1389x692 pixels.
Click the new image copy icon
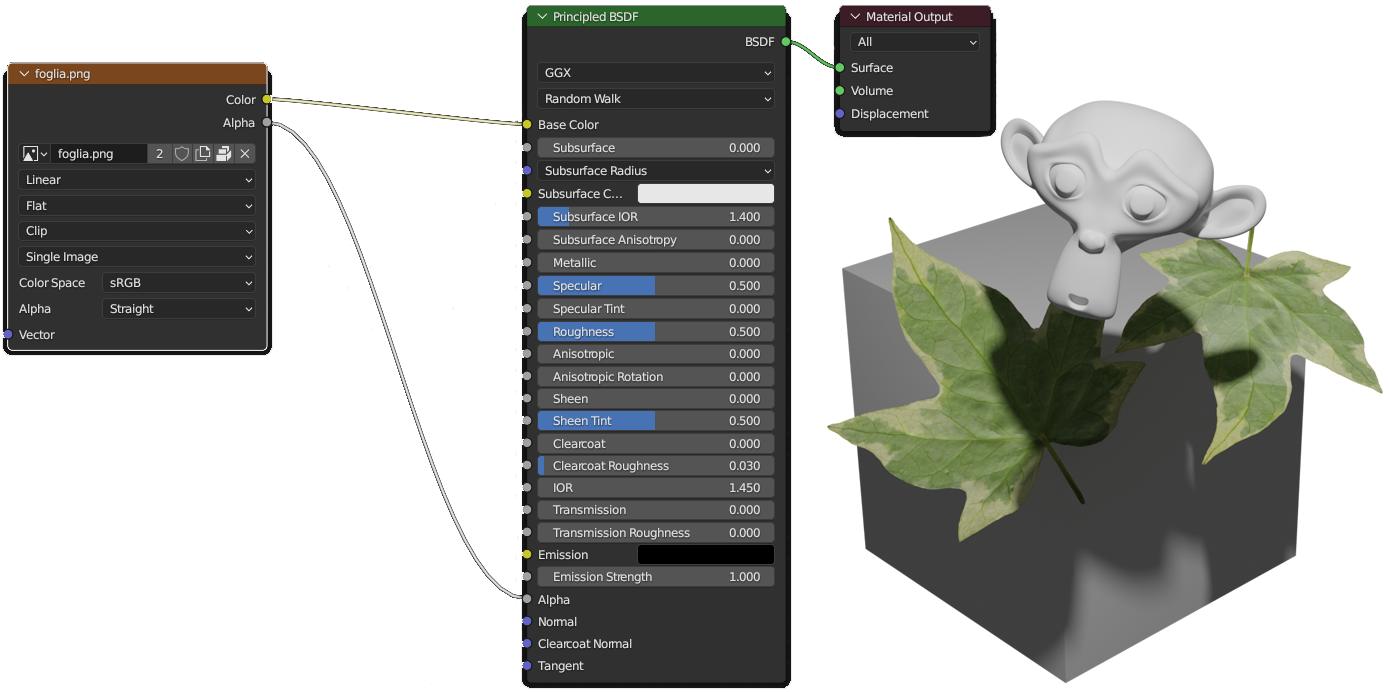click(x=203, y=154)
